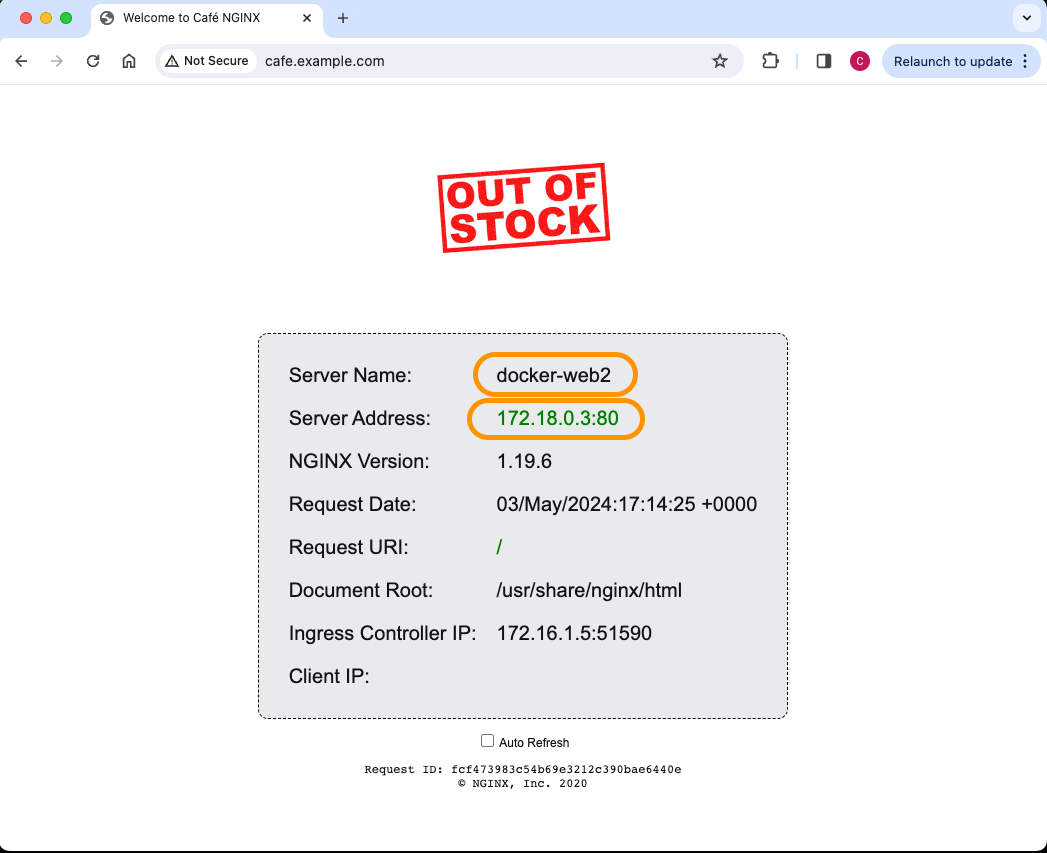
Task: Click the server name docker-web2
Action: point(554,375)
